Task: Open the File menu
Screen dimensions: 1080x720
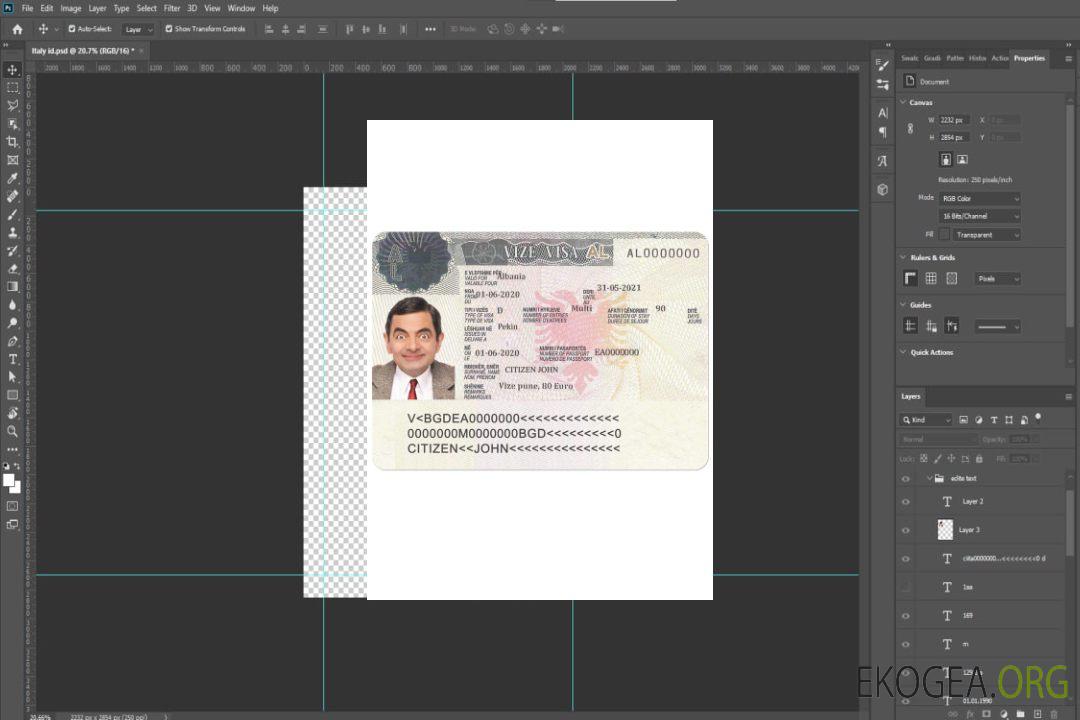Action: (x=28, y=8)
